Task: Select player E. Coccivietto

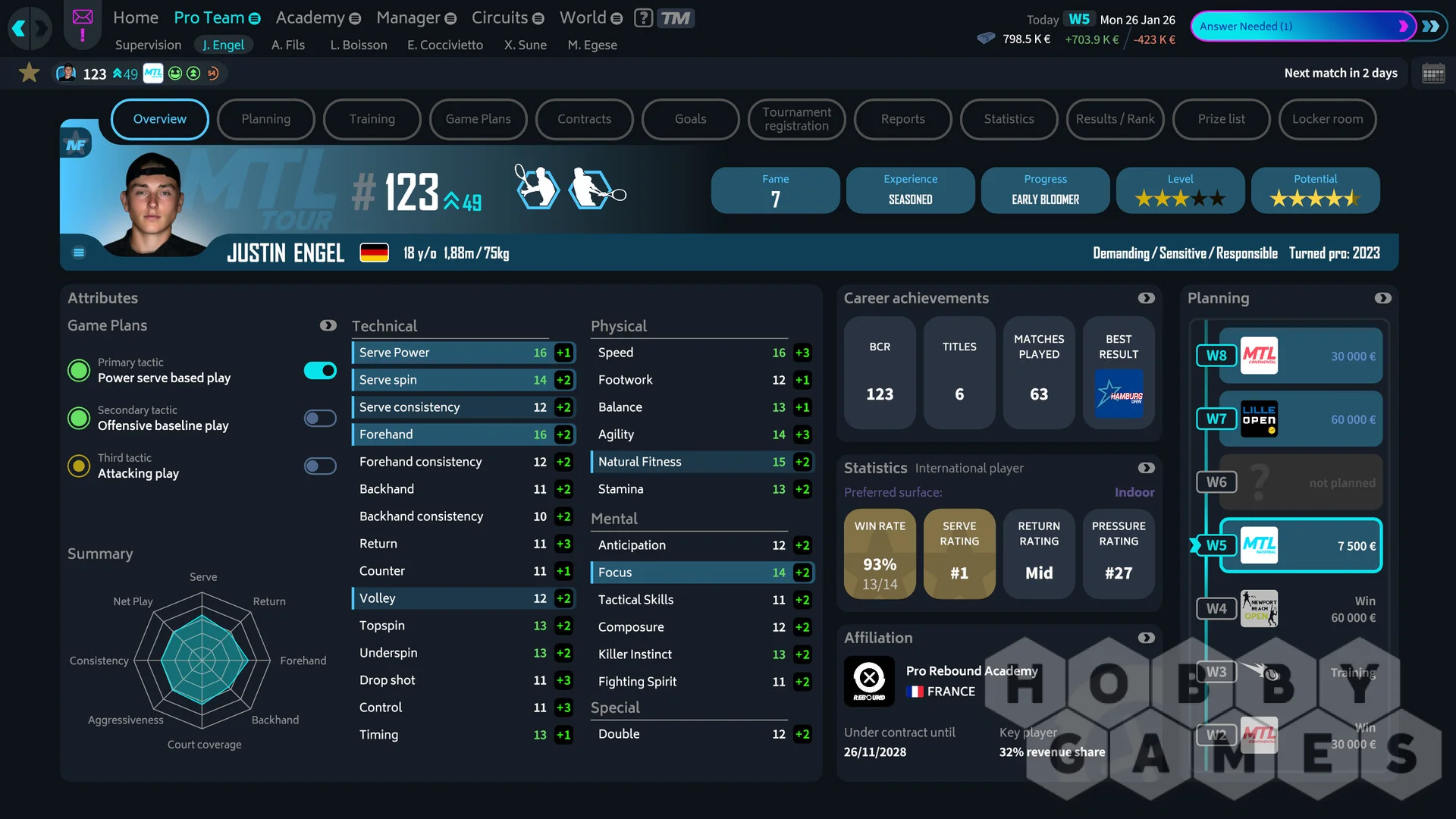Action: [x=445, y=45]
